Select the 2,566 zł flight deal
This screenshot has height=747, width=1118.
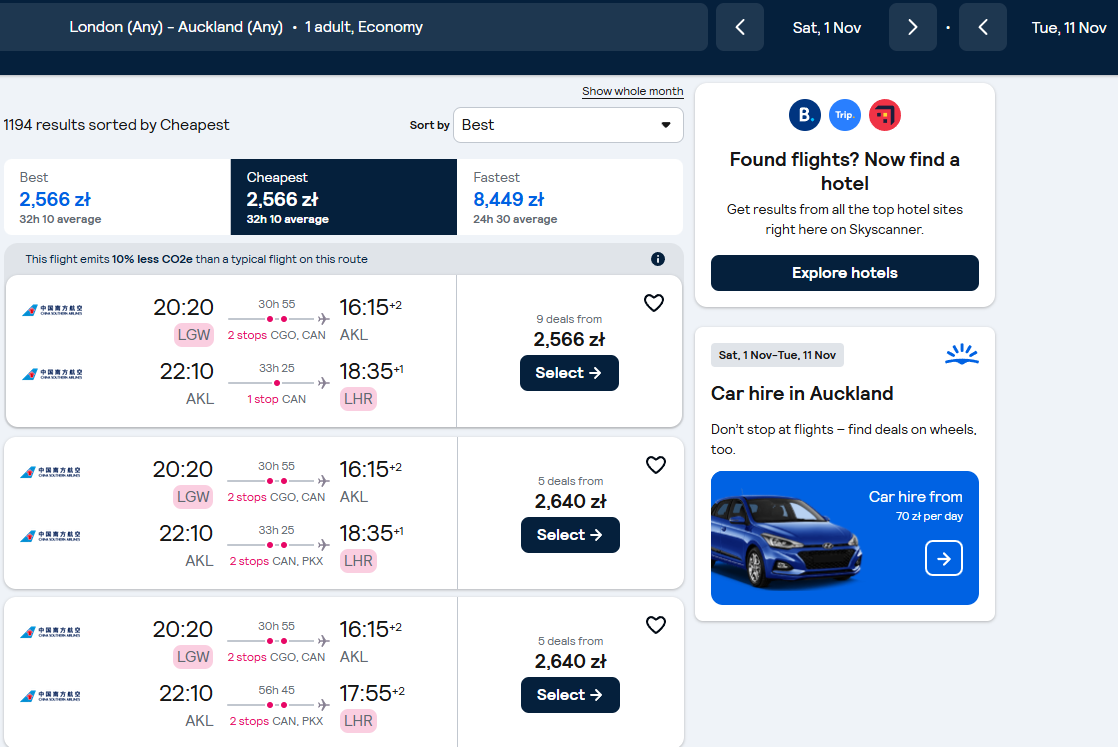[x=569, y=373]
